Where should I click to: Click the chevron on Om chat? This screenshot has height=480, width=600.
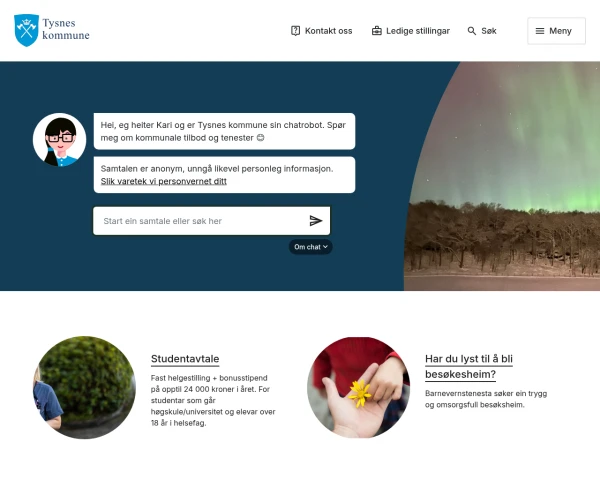point(325,247)
